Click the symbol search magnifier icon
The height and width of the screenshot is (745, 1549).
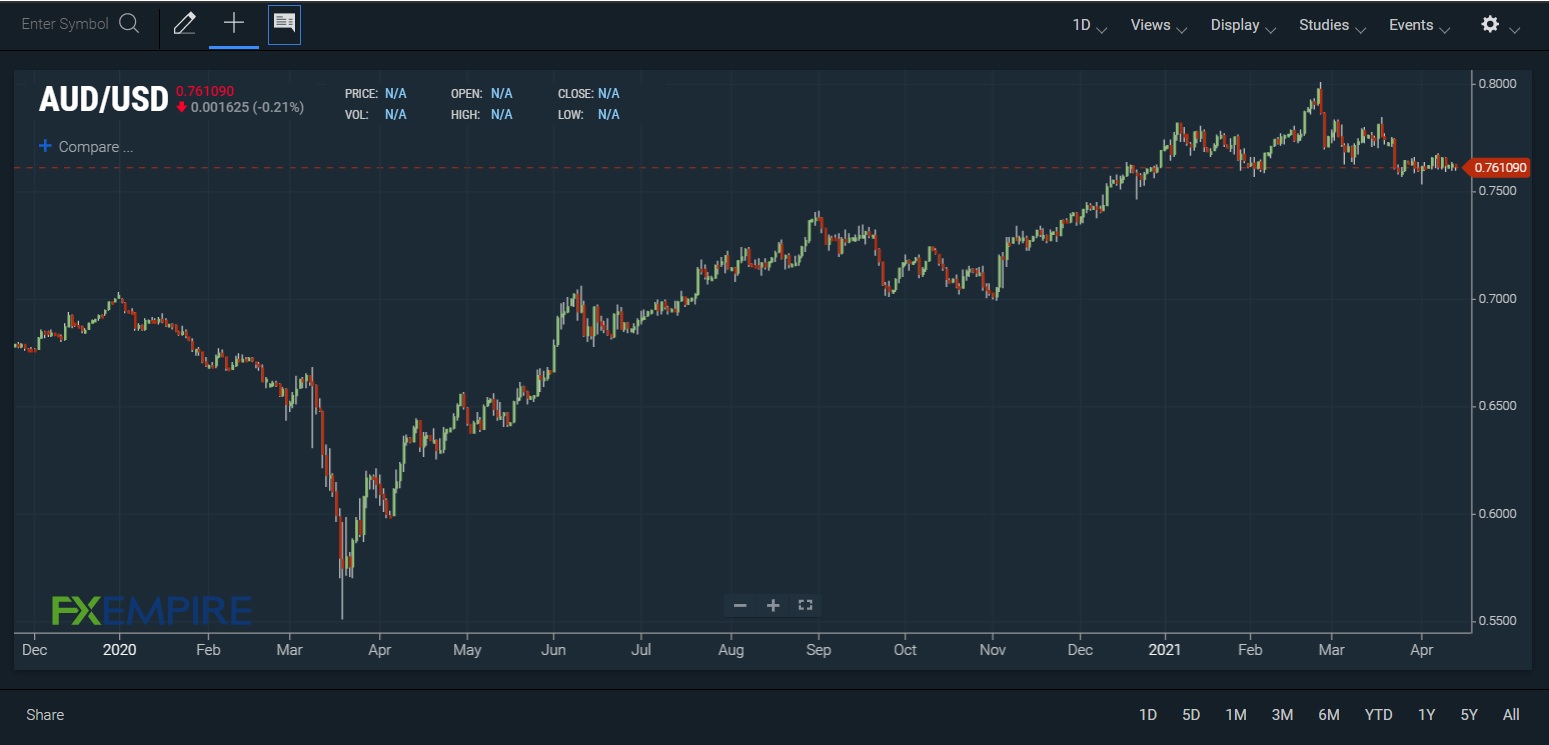129,24
